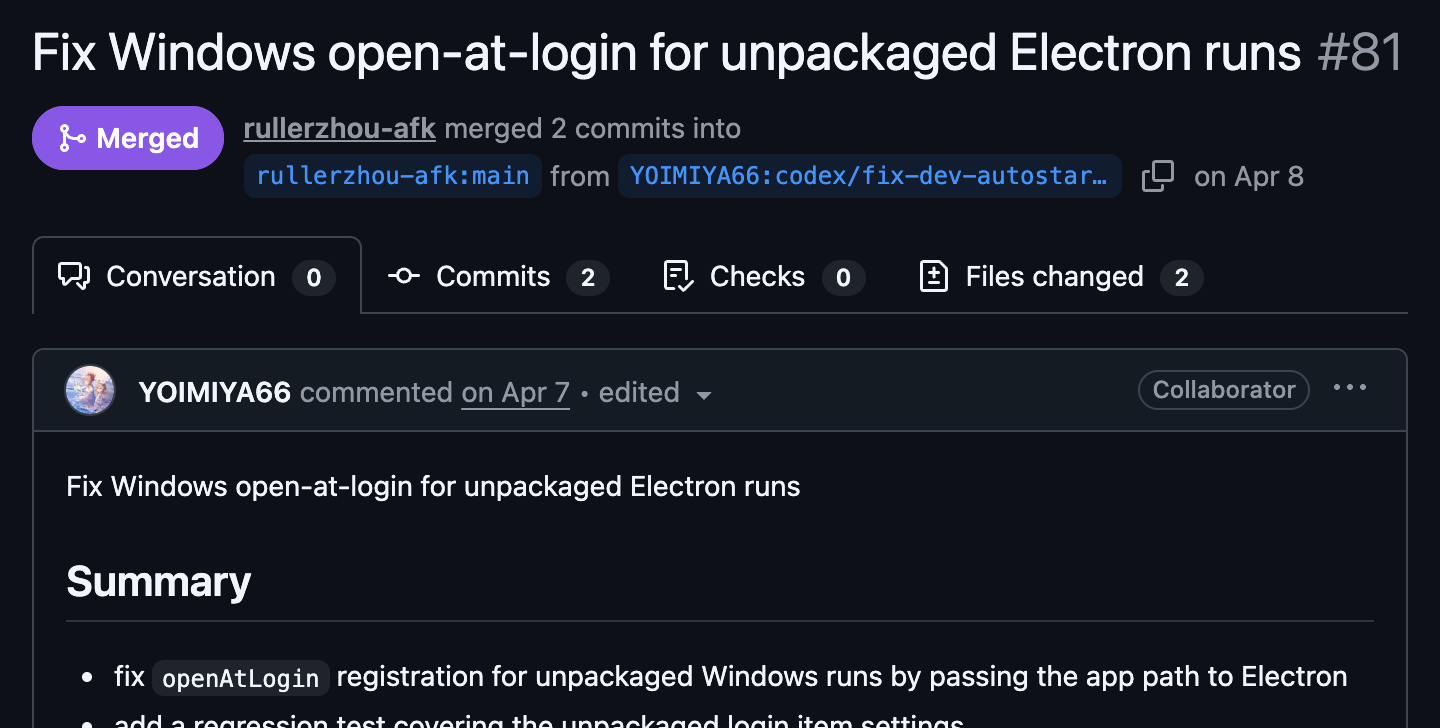This screenshot has height=728, width=1440.
Task: Open the rullerzhou-afk:main base branch
Action: coord(393,176)
